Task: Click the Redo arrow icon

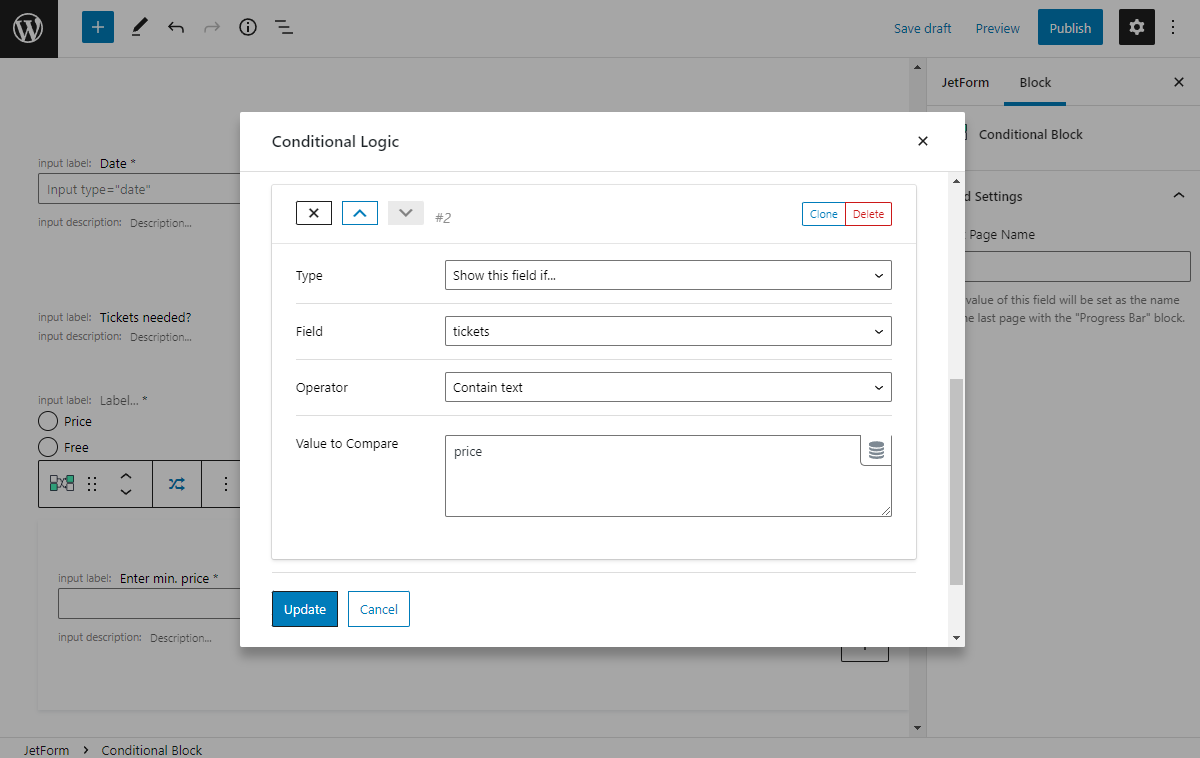Action: [212, 27]
